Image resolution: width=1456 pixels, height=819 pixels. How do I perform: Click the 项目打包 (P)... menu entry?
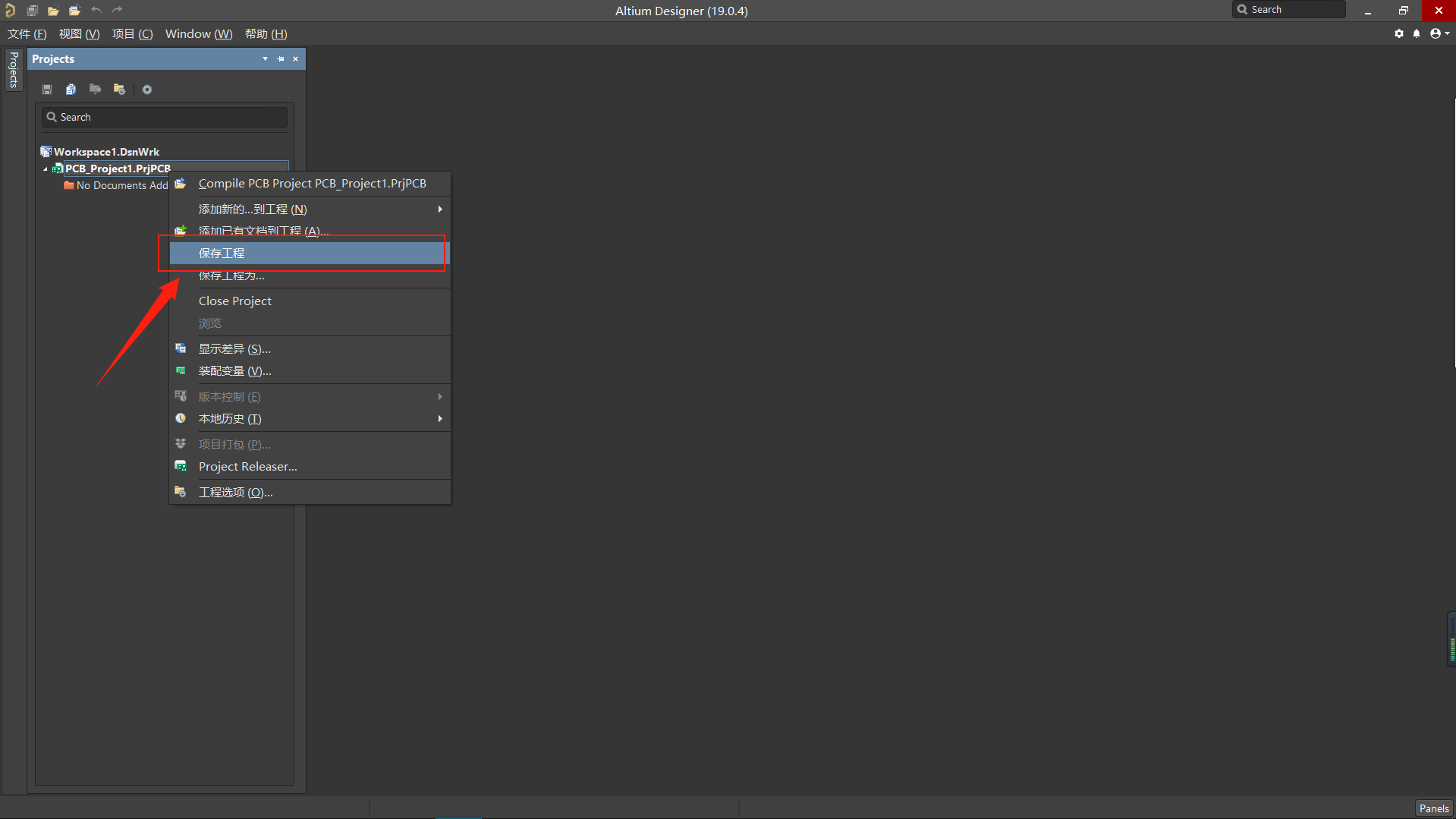(x=310, y=445)
